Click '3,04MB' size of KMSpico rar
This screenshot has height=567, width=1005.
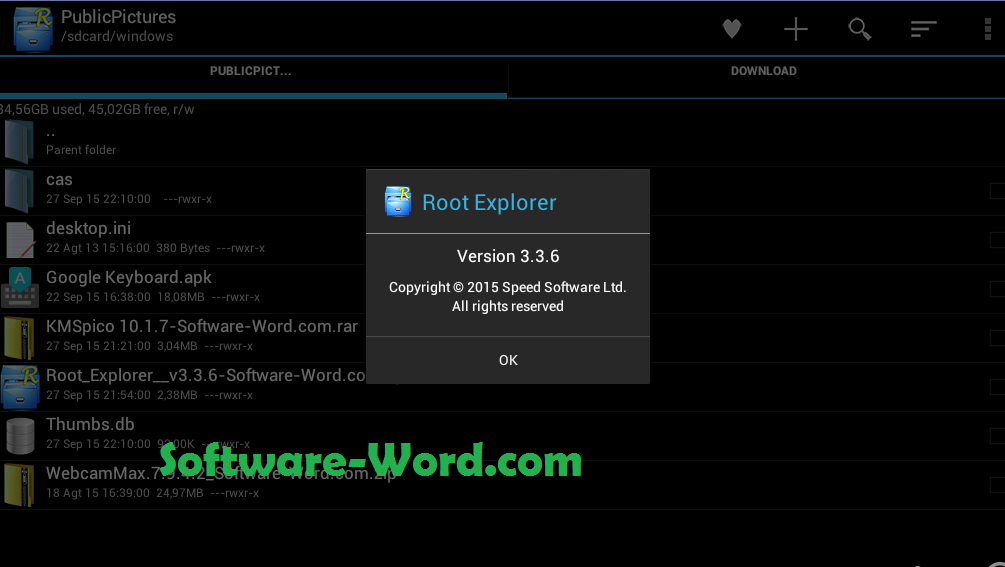[x=178, y=346]
